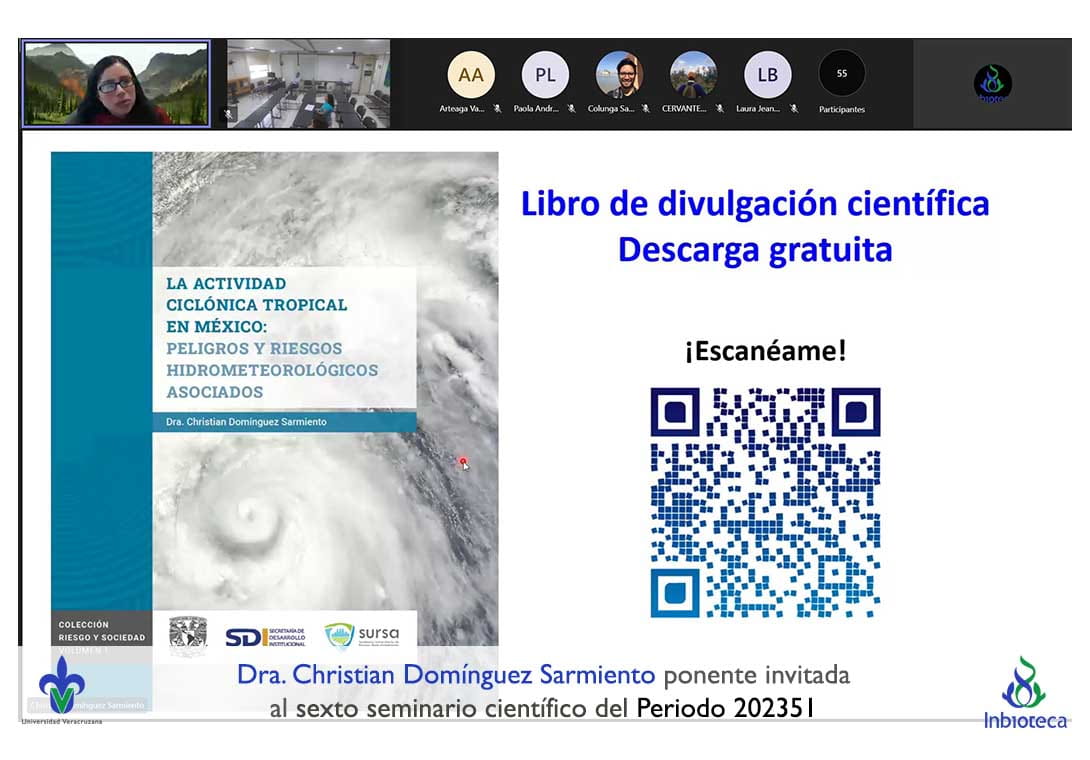Select the CERVANTE... participant avatar

[x=693, y=75]
